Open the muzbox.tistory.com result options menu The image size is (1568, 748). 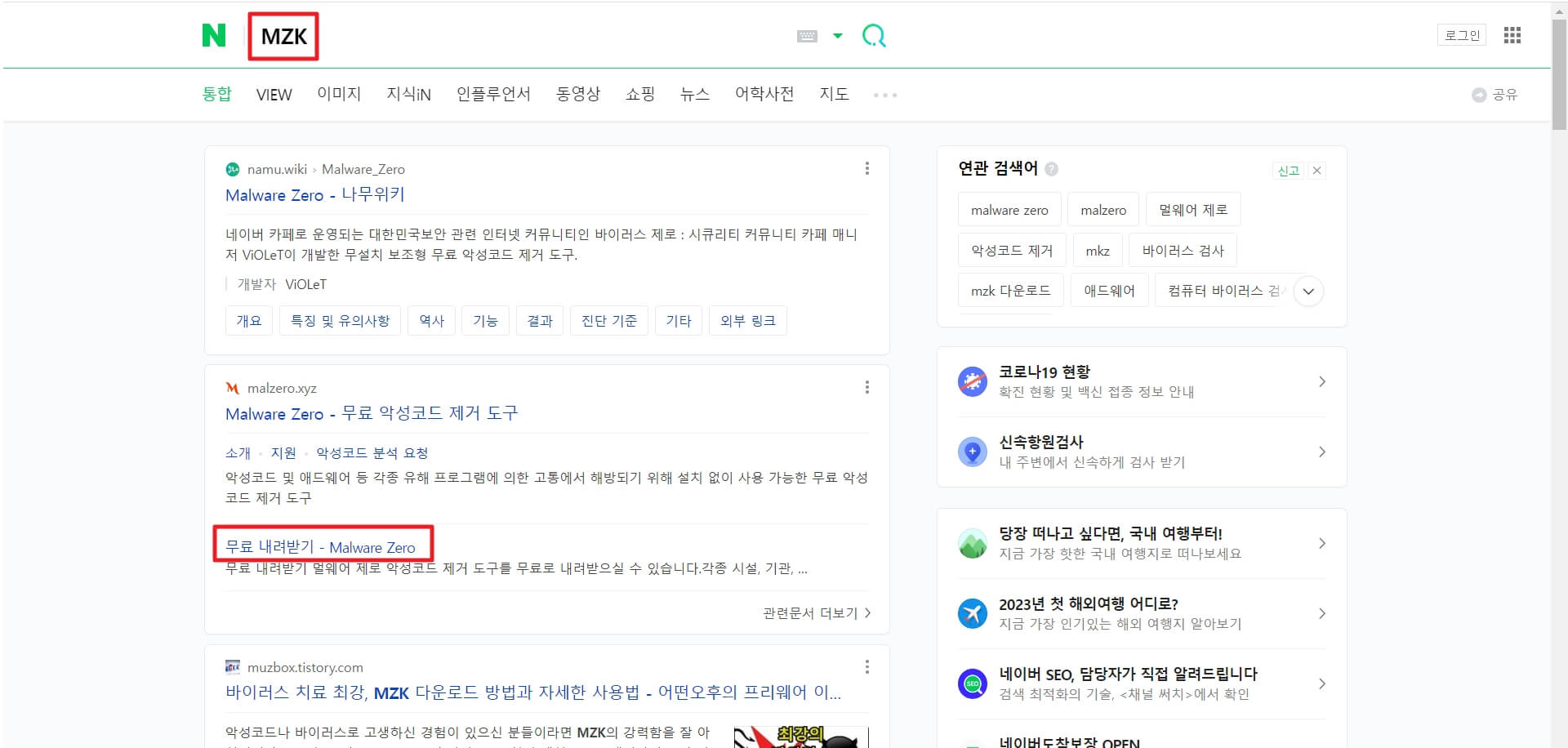[866, 666]
